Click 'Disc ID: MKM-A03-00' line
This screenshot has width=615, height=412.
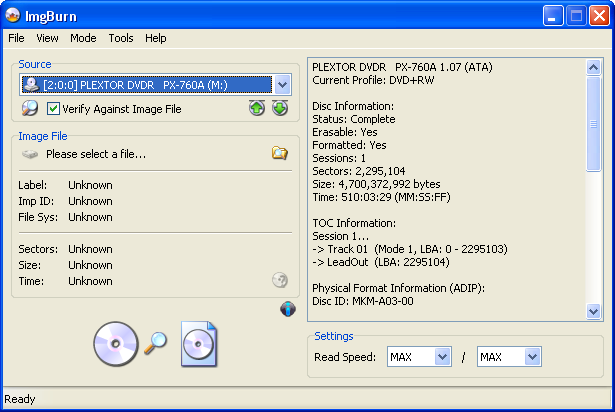363,301
